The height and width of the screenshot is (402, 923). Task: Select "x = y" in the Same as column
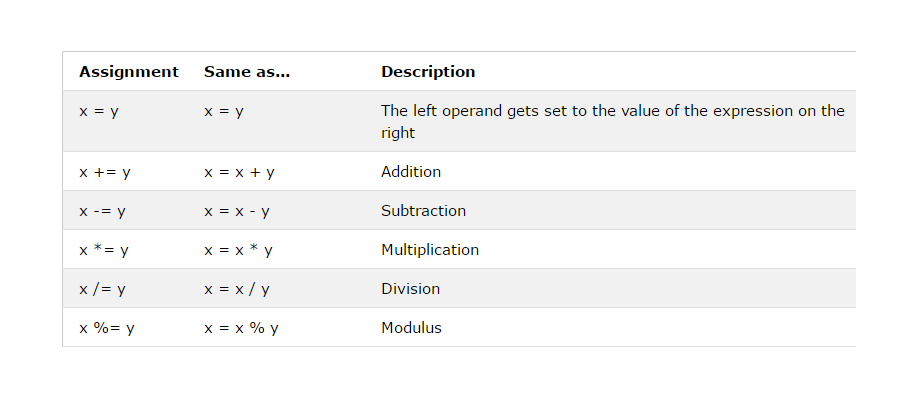[224, 111]
